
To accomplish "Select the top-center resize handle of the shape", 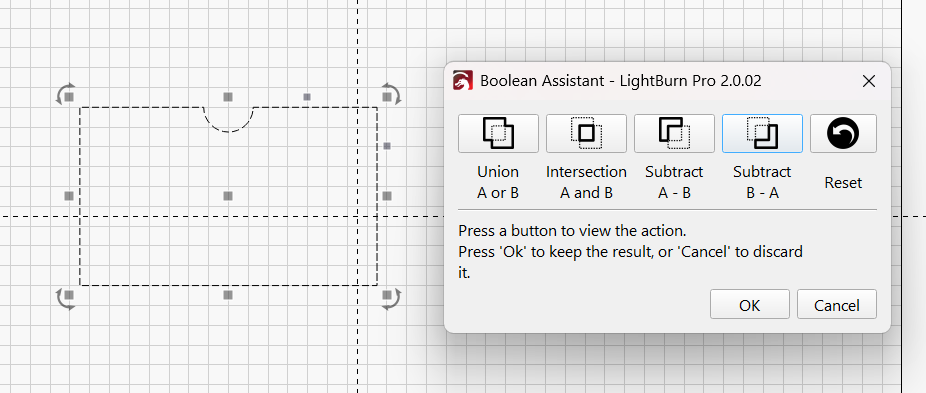I will pos(228,96).
